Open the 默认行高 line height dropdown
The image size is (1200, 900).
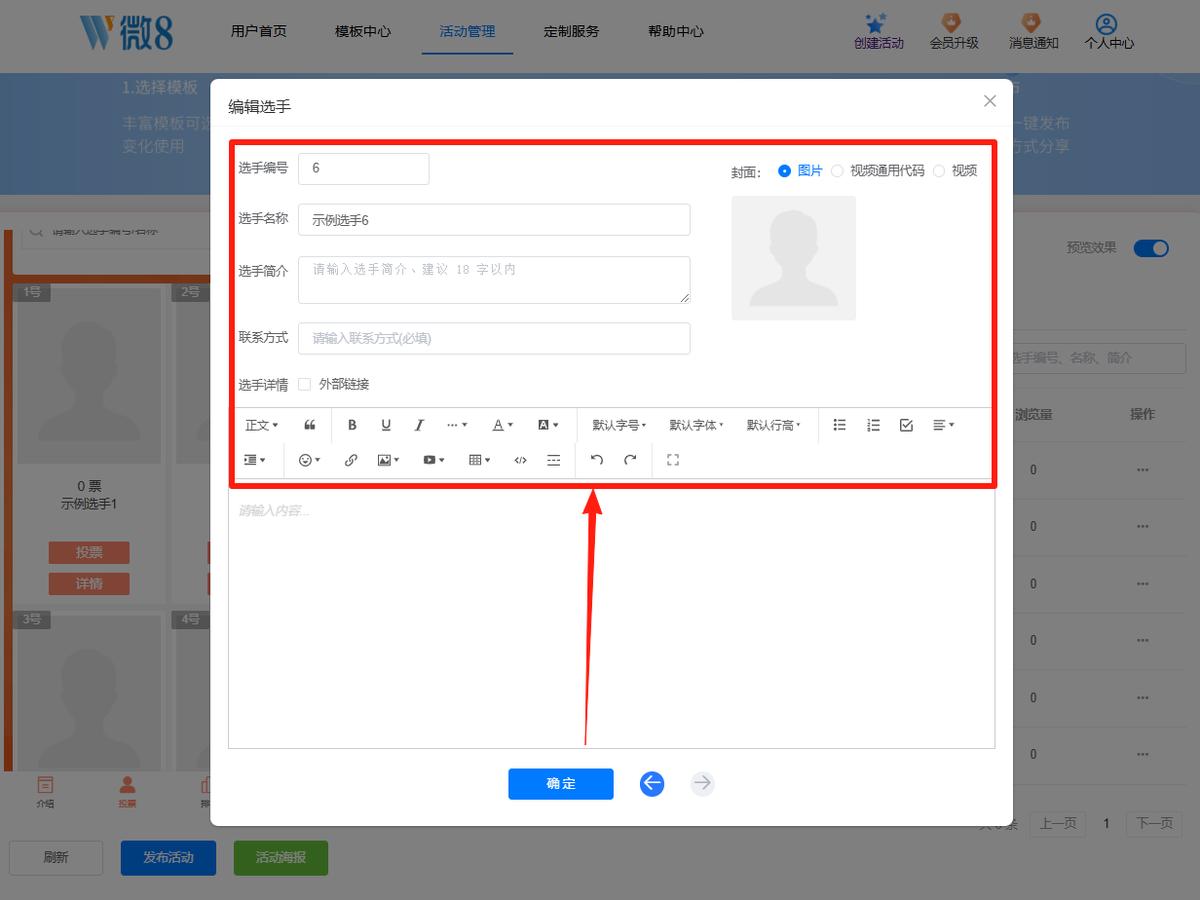(773, 425)
